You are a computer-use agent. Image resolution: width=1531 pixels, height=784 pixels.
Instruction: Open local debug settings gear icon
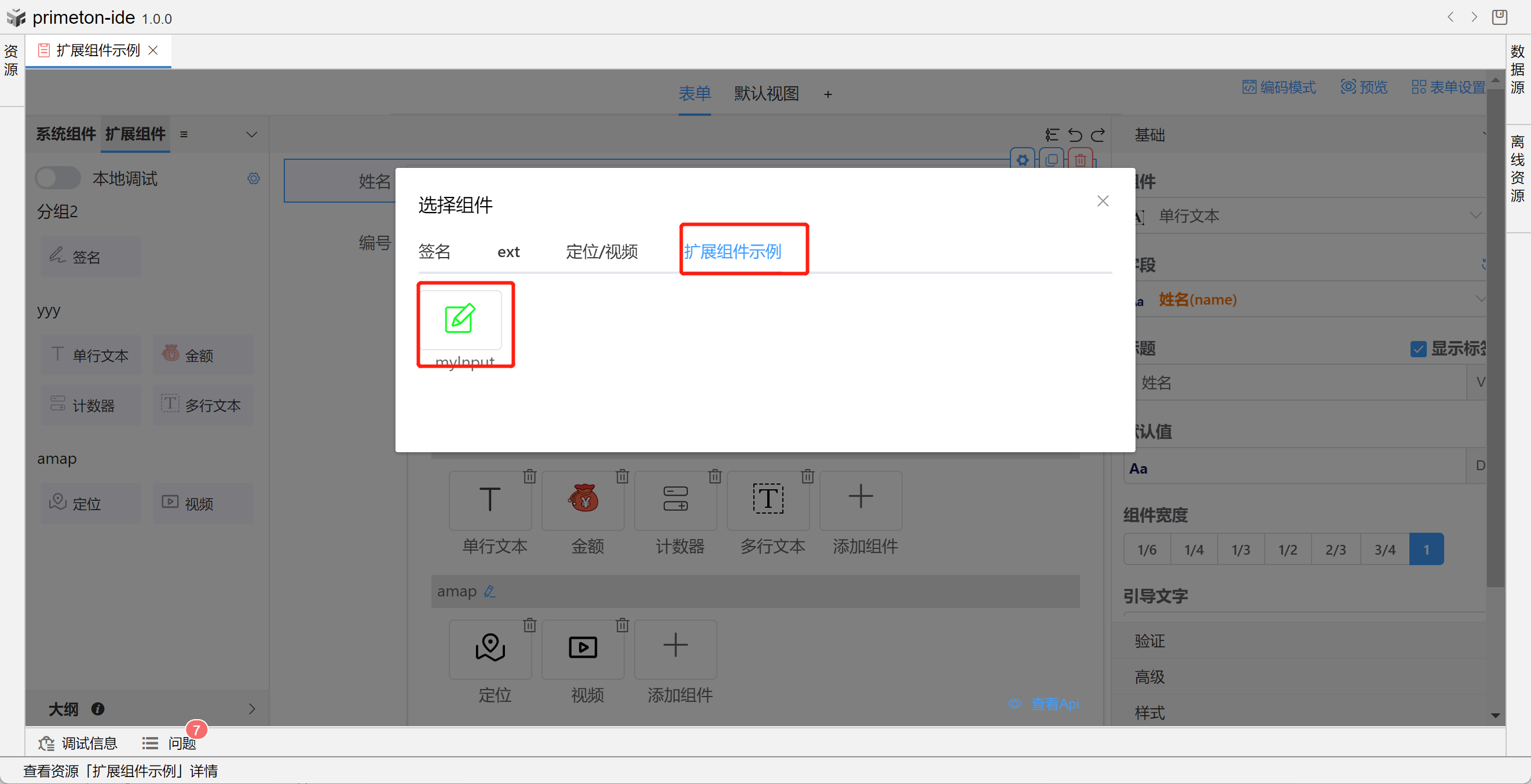pyautogui.click(x=254, y=179)
